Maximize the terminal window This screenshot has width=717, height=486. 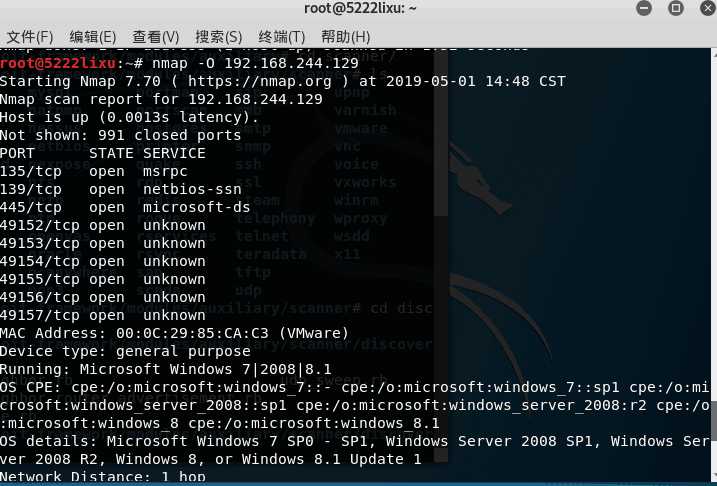(676, 9)
